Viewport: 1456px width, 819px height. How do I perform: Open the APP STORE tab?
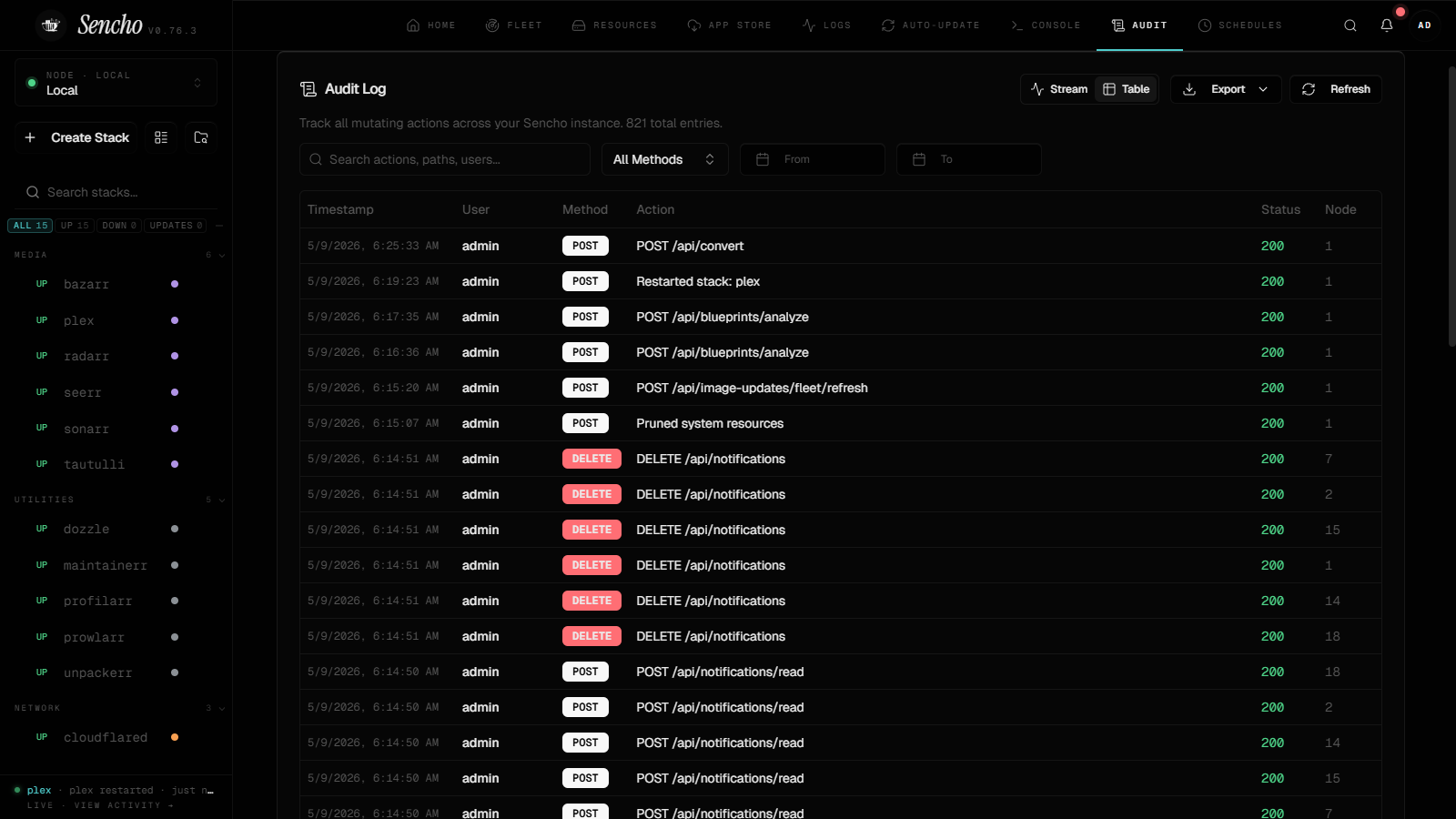pyautogui.click(x=729, y=25)
